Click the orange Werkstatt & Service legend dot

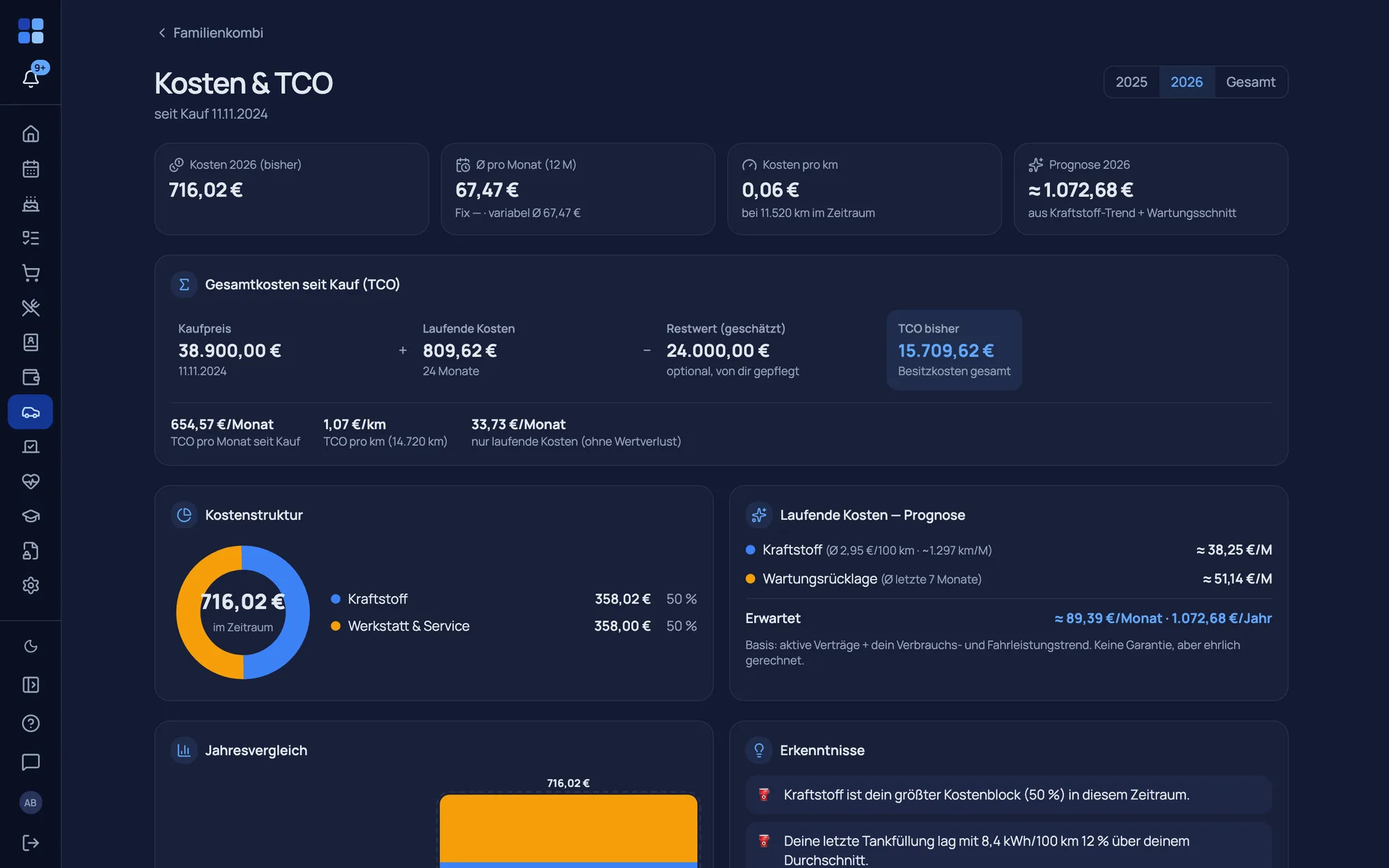[335, 626]
